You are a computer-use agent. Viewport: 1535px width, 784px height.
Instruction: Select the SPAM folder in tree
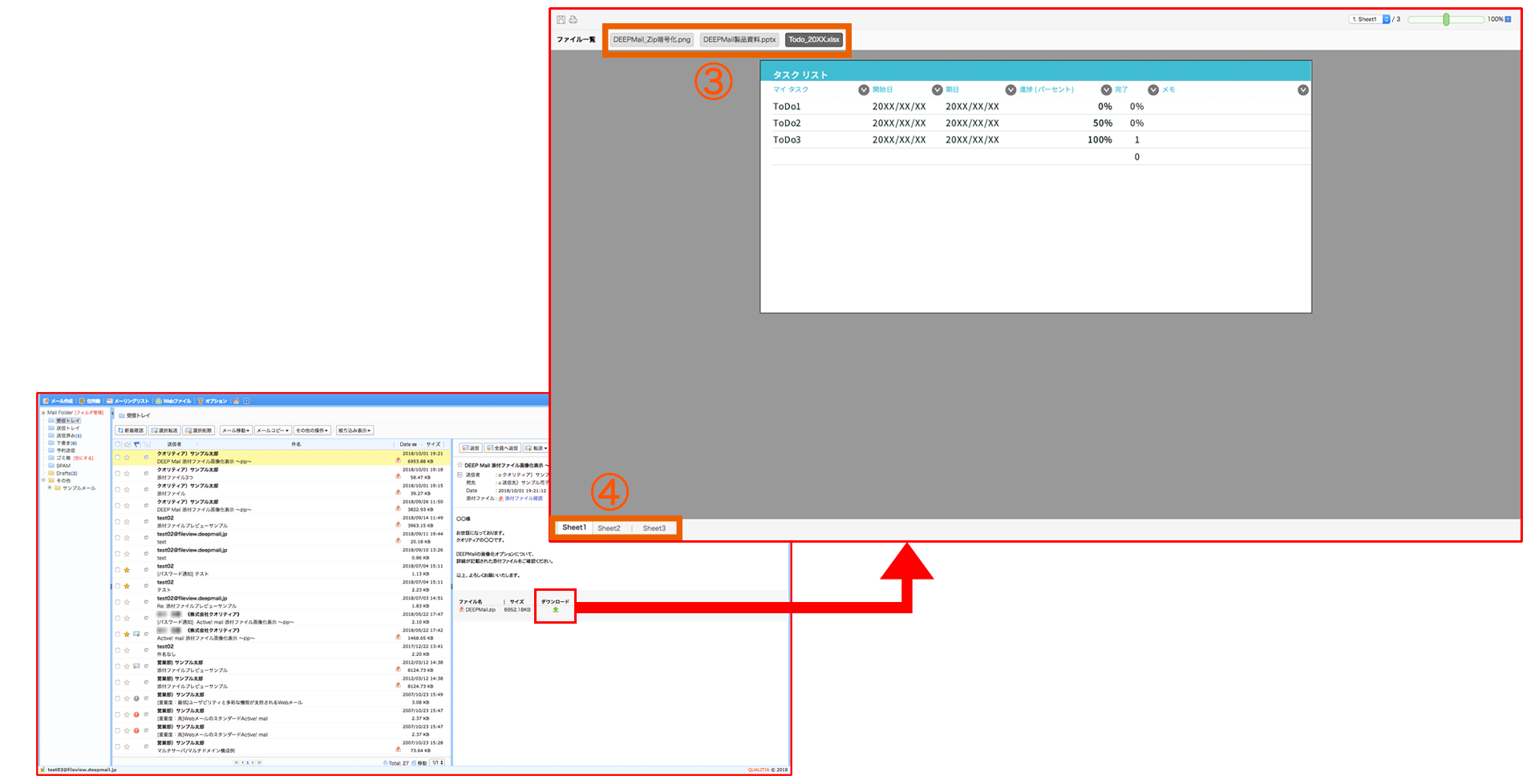tap(63, 466)
